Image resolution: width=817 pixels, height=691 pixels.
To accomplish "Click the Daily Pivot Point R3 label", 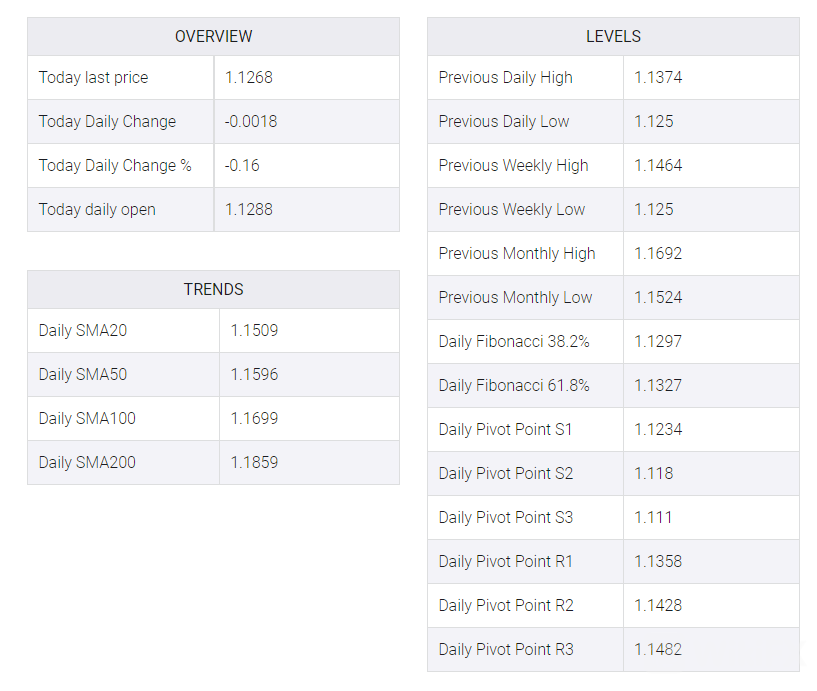I will click(x=506, y=649).
